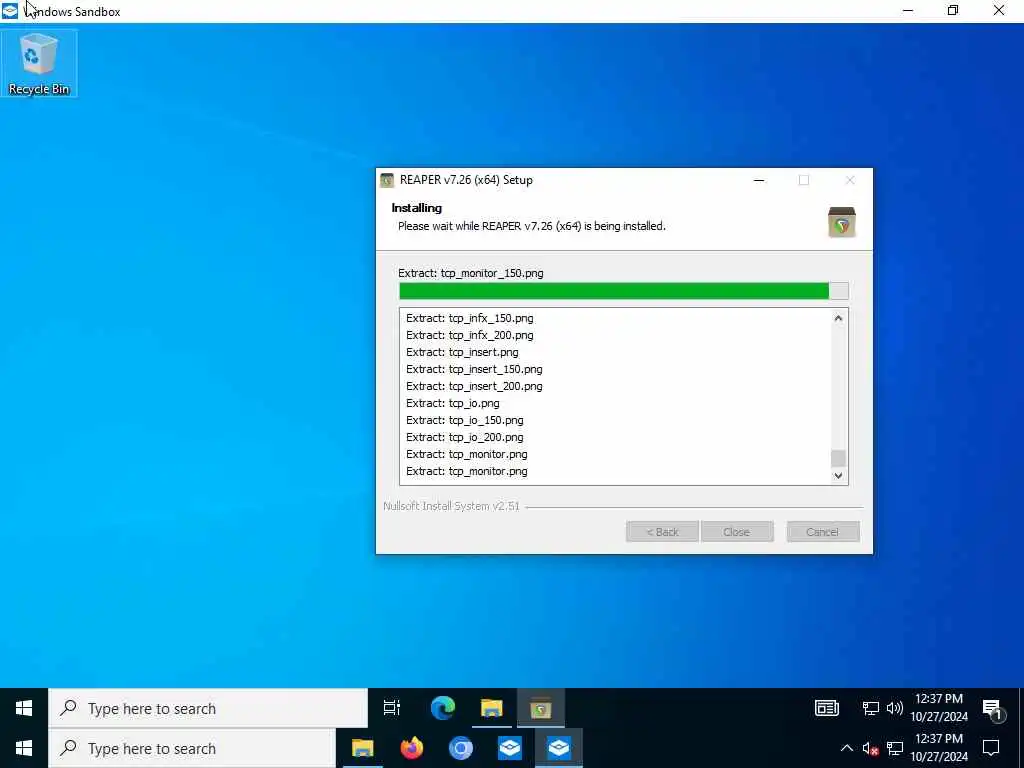Click the installer Close button
The width and height of the screenshot is (1024, 768).
(x=737, y=532)
